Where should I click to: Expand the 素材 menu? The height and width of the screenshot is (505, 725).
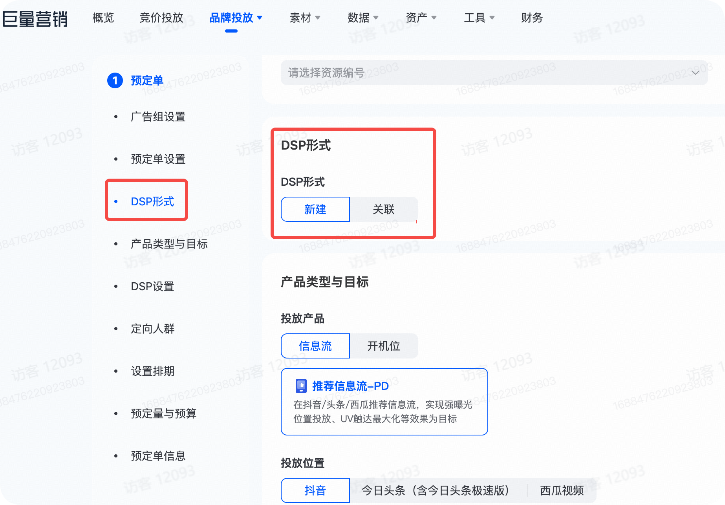point(305,18)
